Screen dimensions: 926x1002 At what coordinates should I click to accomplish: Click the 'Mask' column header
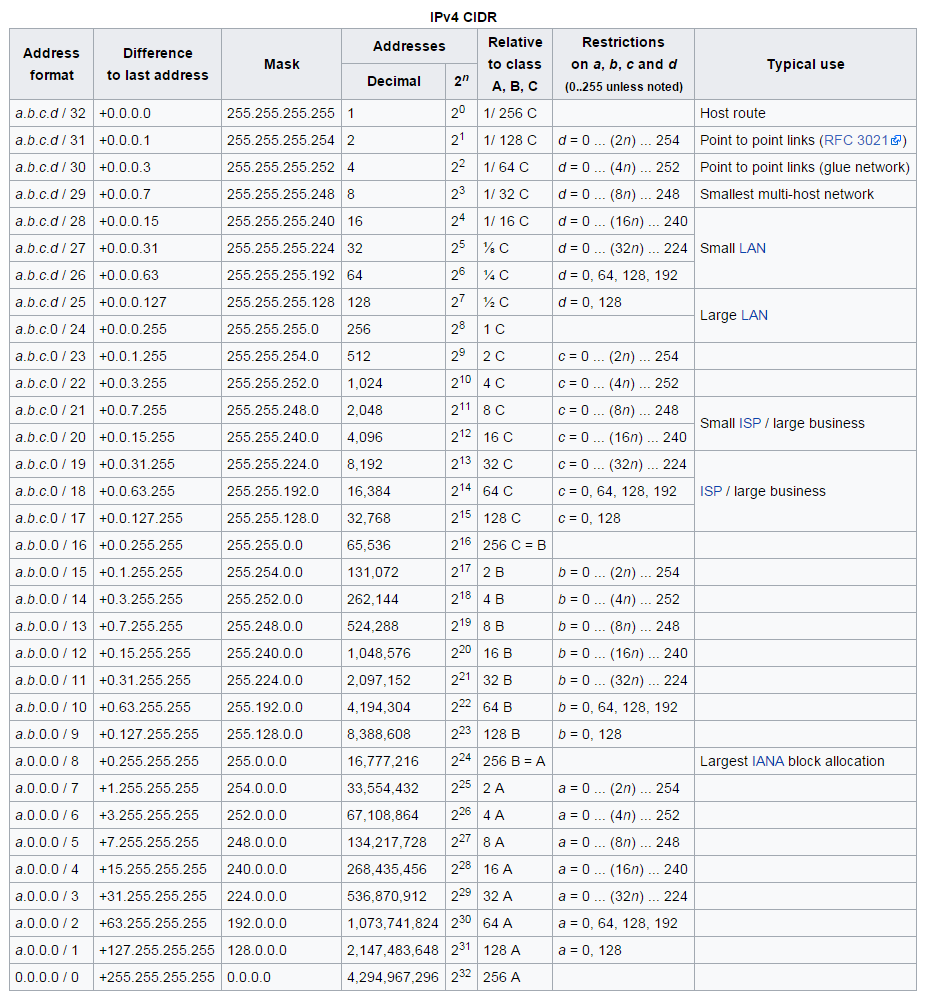[x=281, y=64]
